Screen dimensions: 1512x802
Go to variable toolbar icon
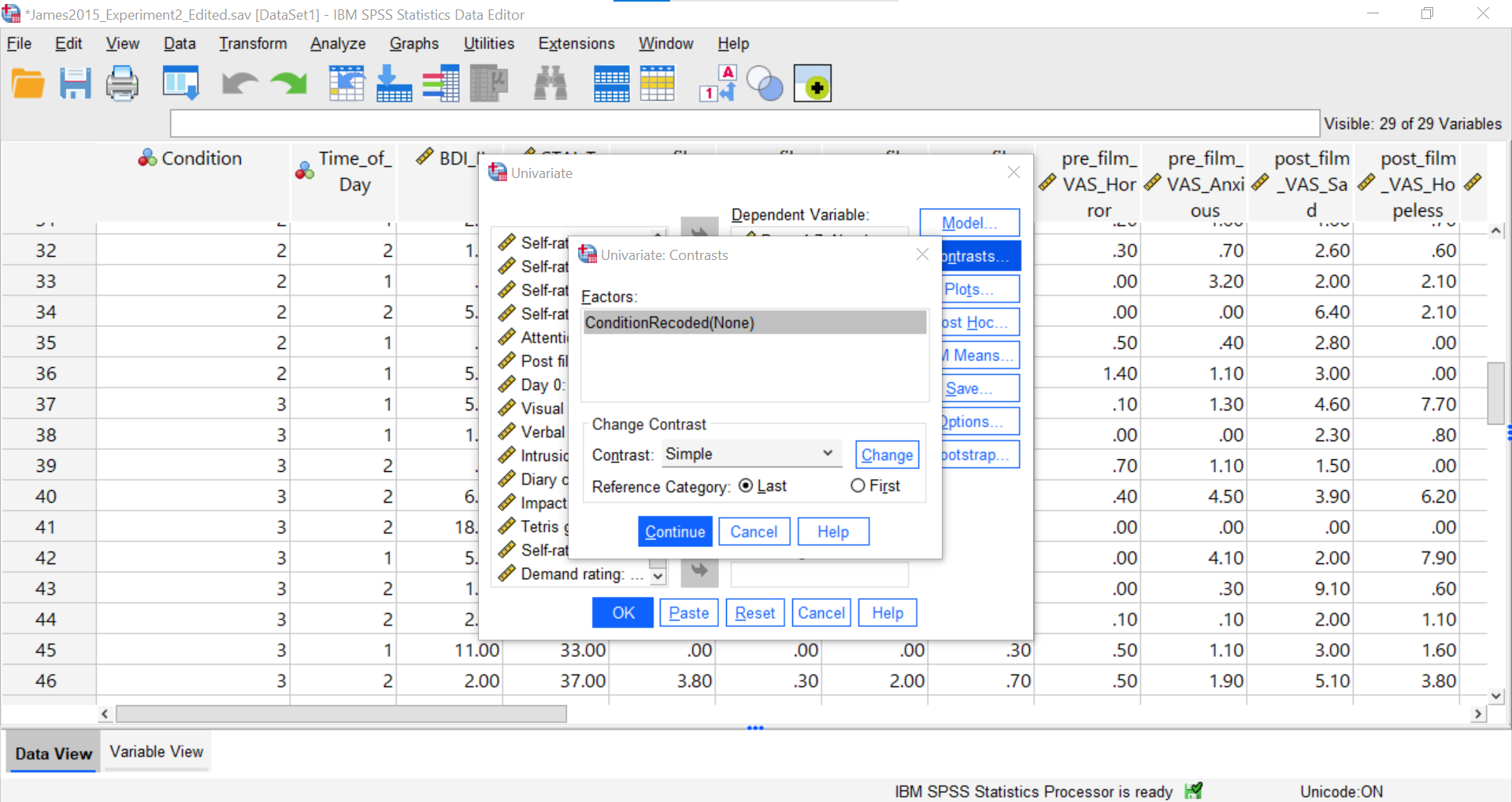click(x=394, y=84)
